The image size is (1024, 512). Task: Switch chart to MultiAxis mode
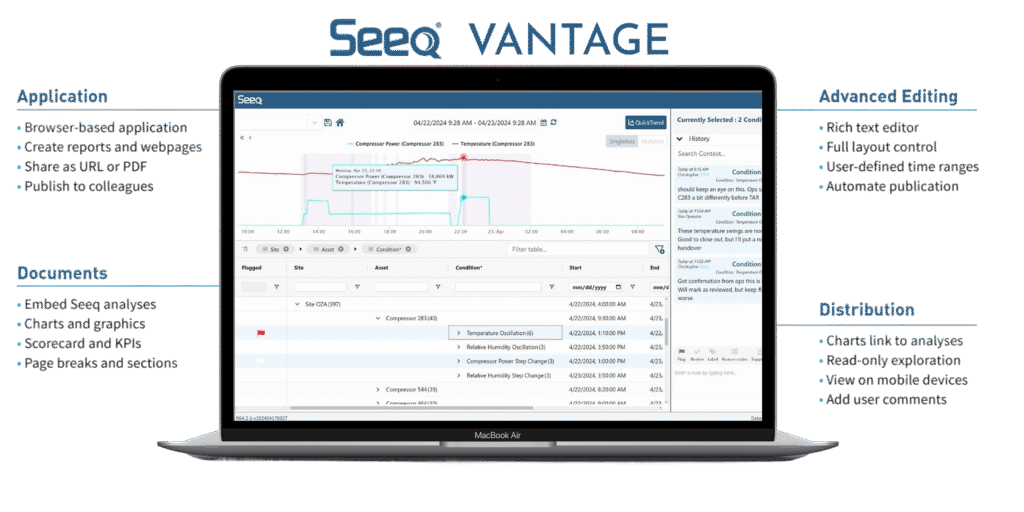[x=652, y=142]
